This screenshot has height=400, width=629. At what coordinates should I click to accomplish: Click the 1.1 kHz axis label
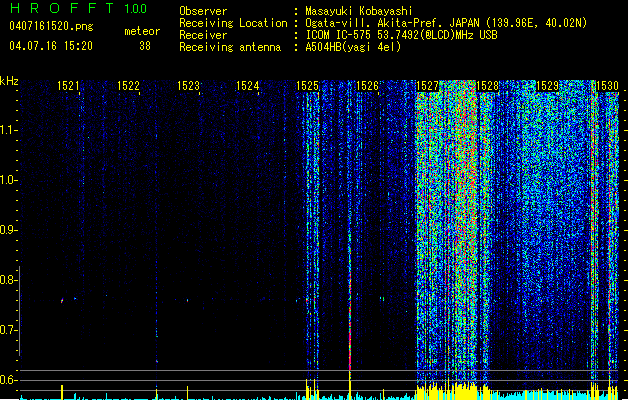8,130
